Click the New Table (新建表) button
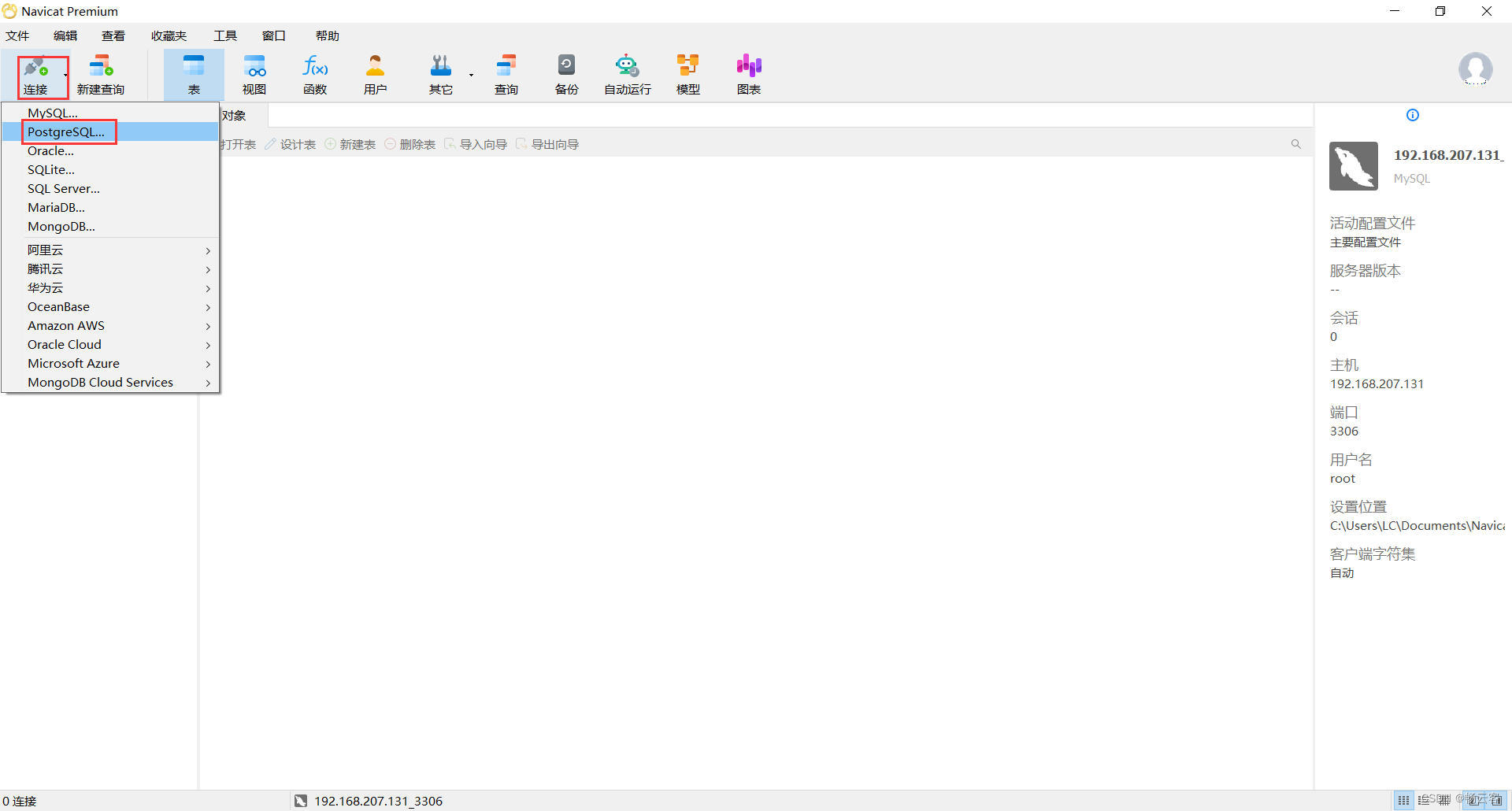 pos(350,144)
